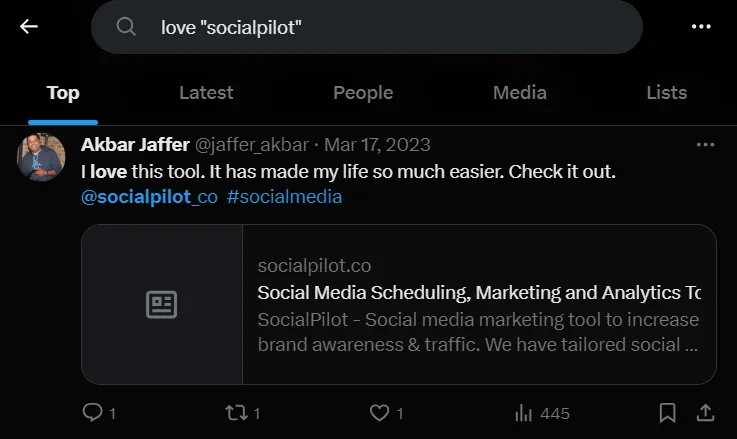Share the tweet via share icon
The image size is (737, 439).
point(704,412)
